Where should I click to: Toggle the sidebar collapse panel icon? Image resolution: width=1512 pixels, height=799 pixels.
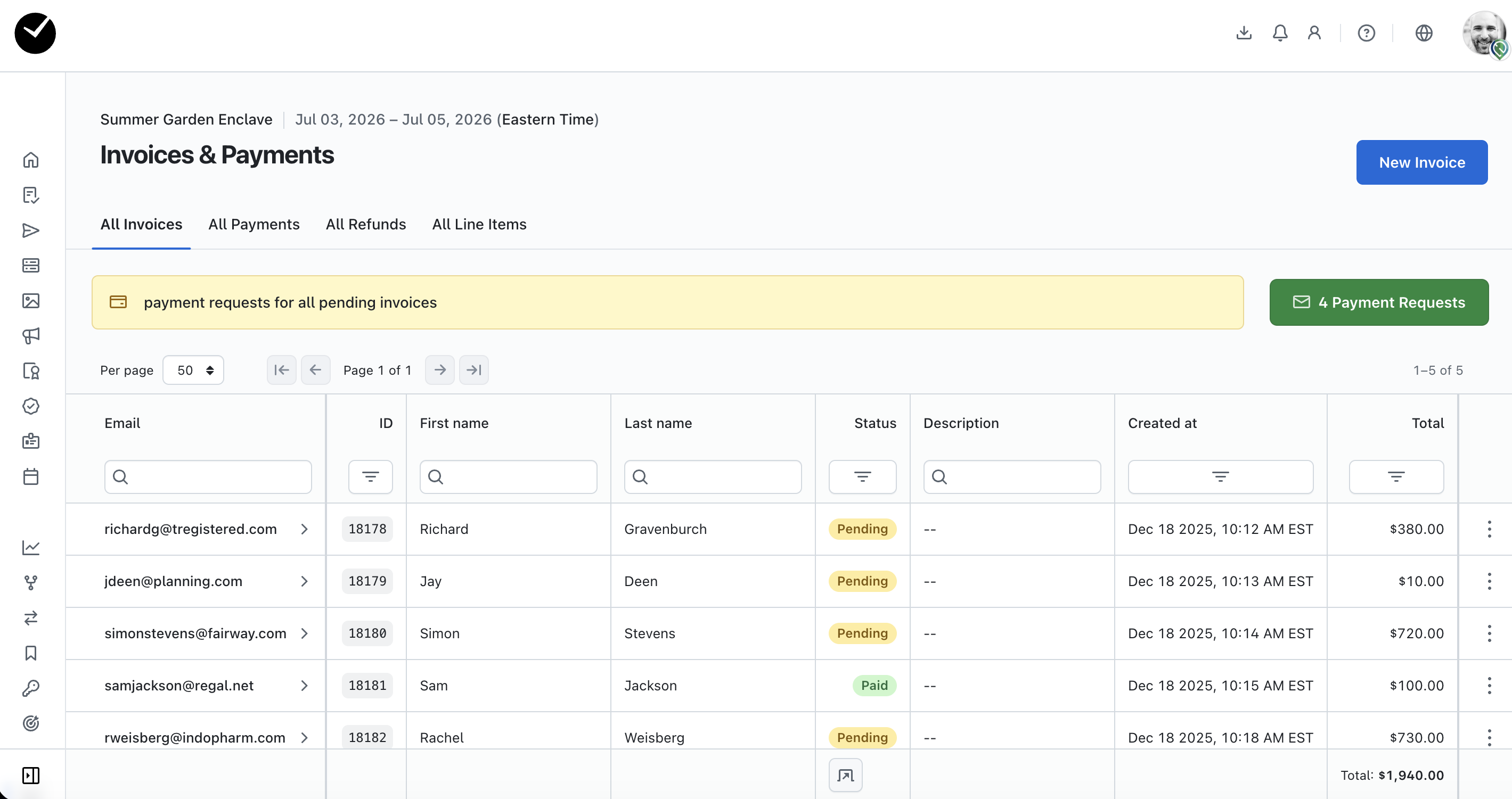(x=30, y=775)
